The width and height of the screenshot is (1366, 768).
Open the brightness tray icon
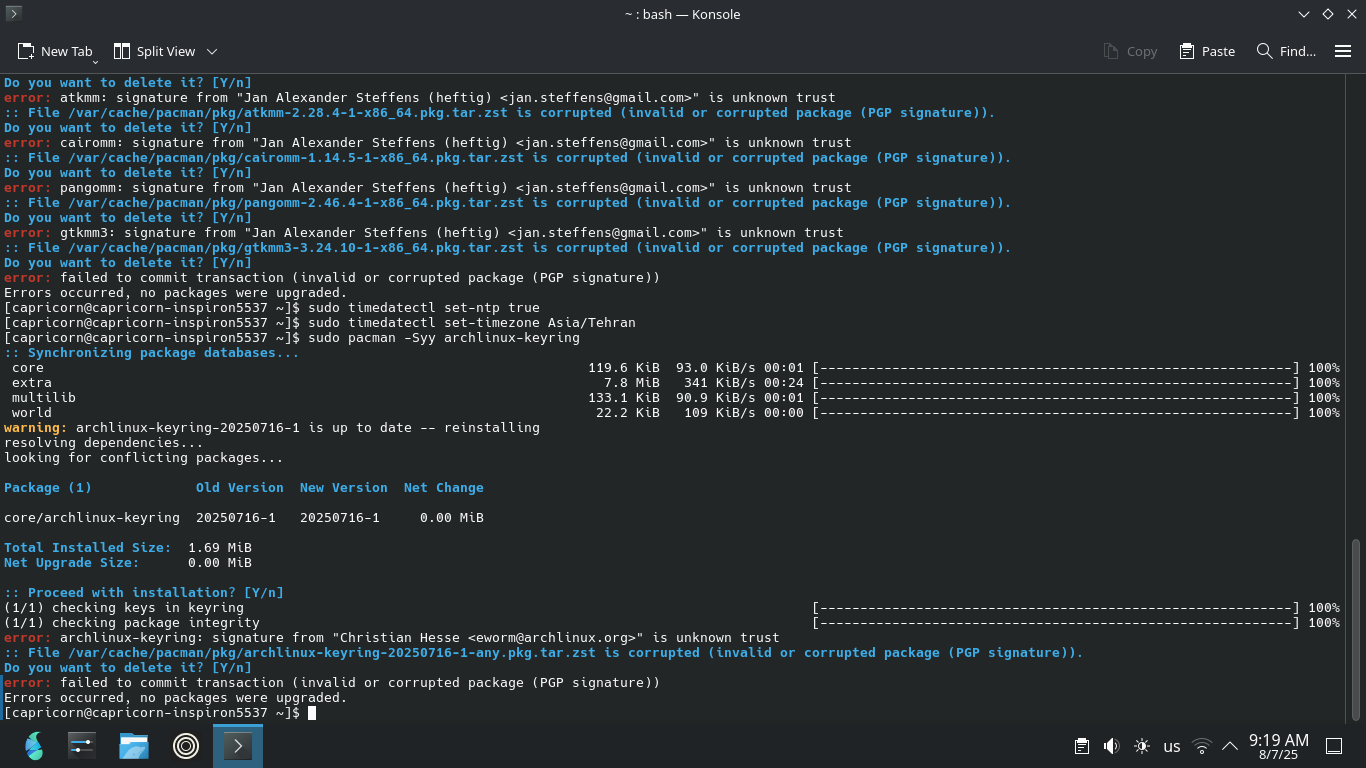tap(1141, 746)
